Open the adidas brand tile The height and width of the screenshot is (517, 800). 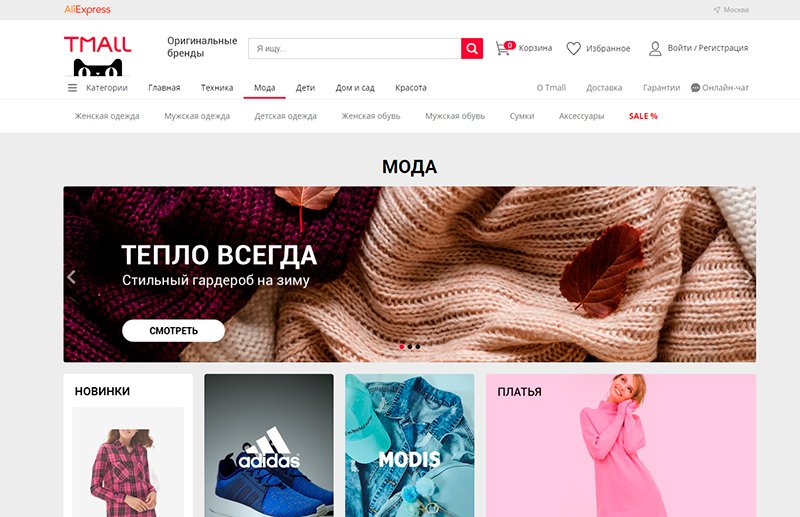click(269, 446)
